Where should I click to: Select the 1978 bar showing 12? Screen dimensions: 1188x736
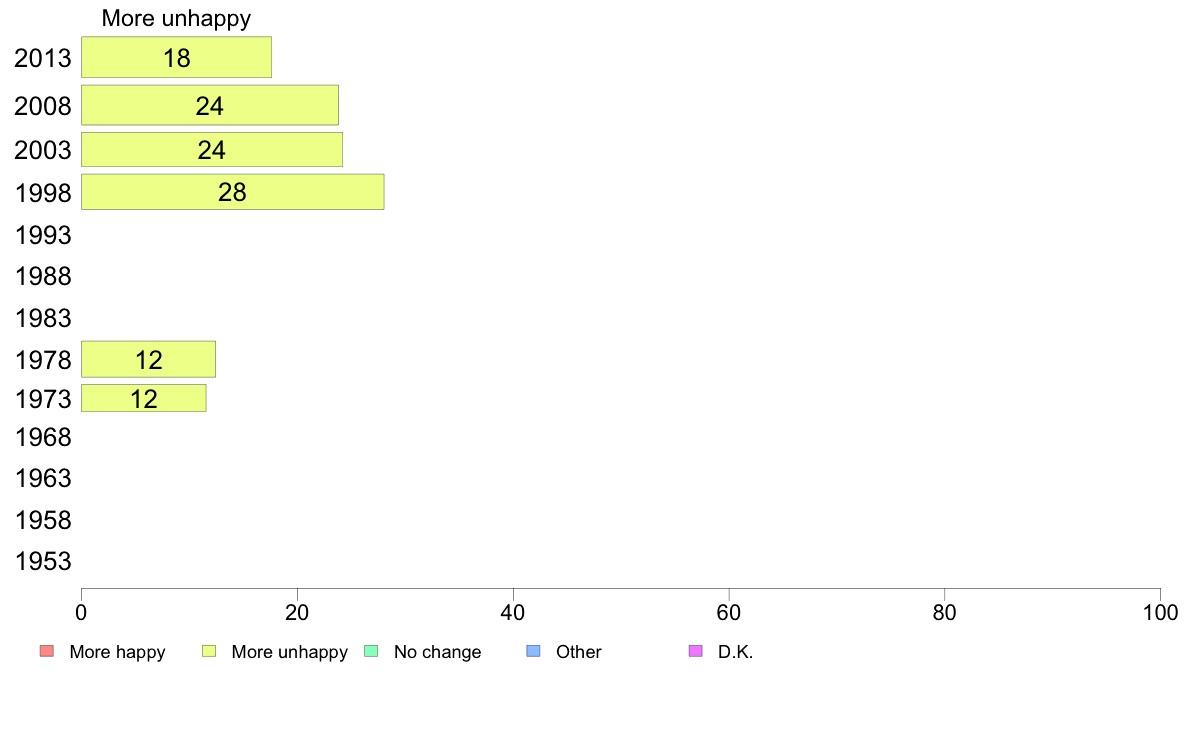click(x=148, y=359)
